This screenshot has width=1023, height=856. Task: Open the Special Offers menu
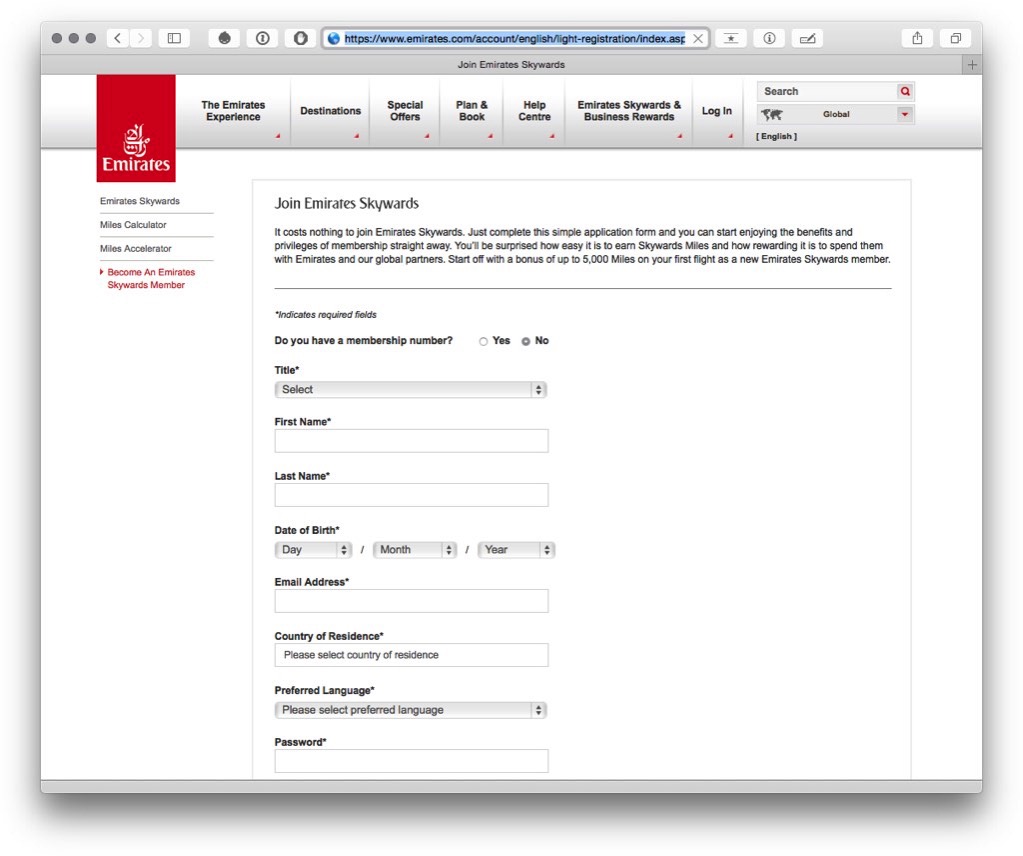click(405, 111)
